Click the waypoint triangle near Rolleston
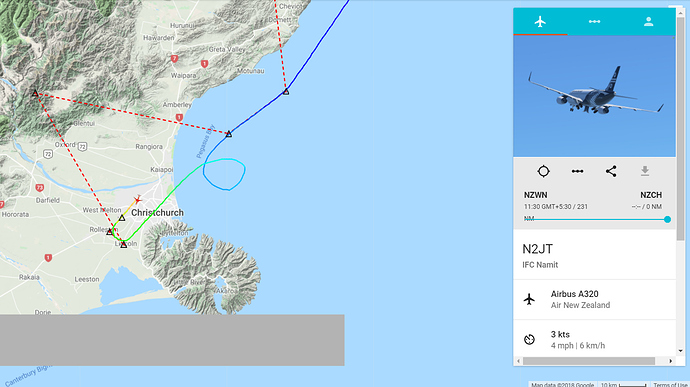 (x=110, y=232)
